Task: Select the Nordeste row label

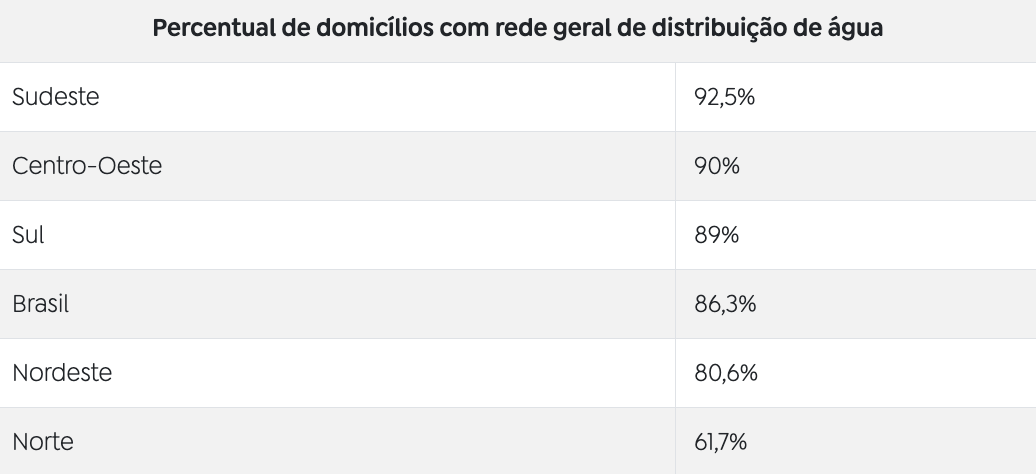Action: (62, 373)
